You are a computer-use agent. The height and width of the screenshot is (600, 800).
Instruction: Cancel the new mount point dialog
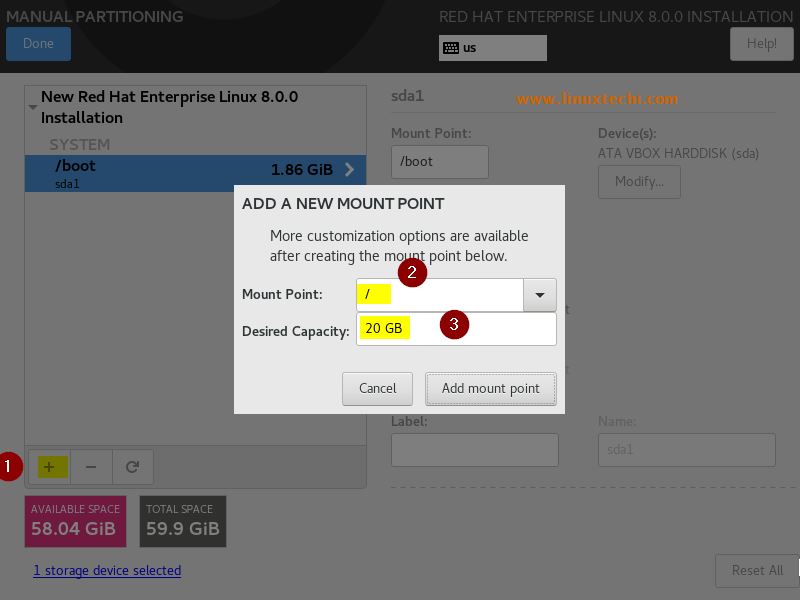[377, 388]
